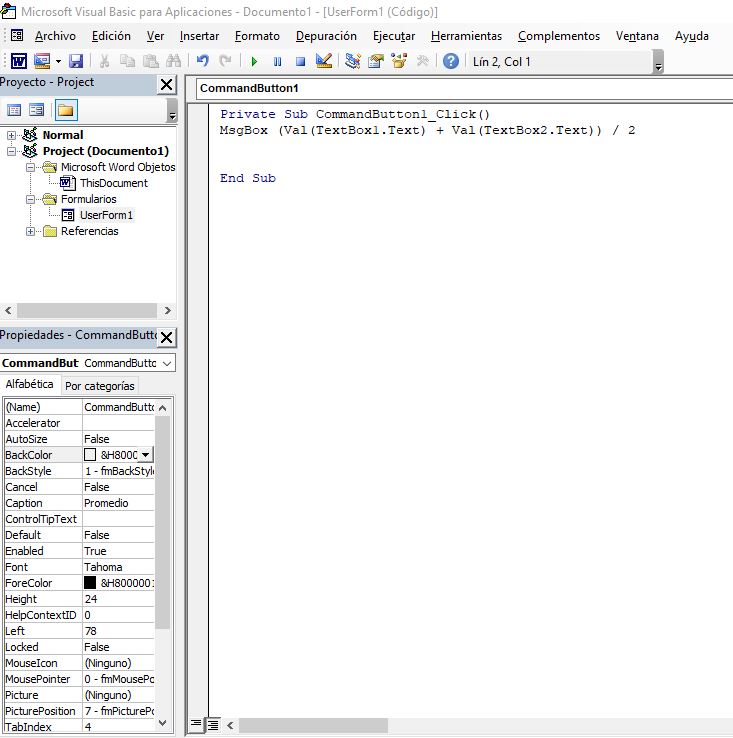The width and height of the screenshot is (733, 738).
Task: Expand the Referencias folder
Action: pyautogui.click(x=31, y=231)
